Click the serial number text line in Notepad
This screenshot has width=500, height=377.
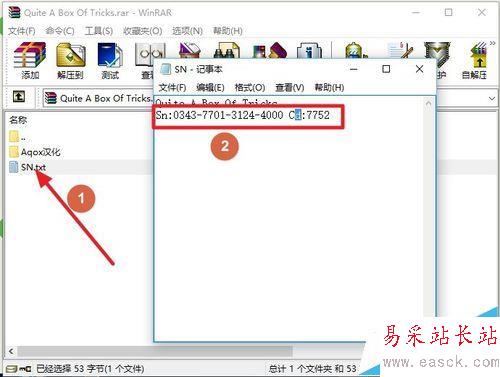(243, 115)
